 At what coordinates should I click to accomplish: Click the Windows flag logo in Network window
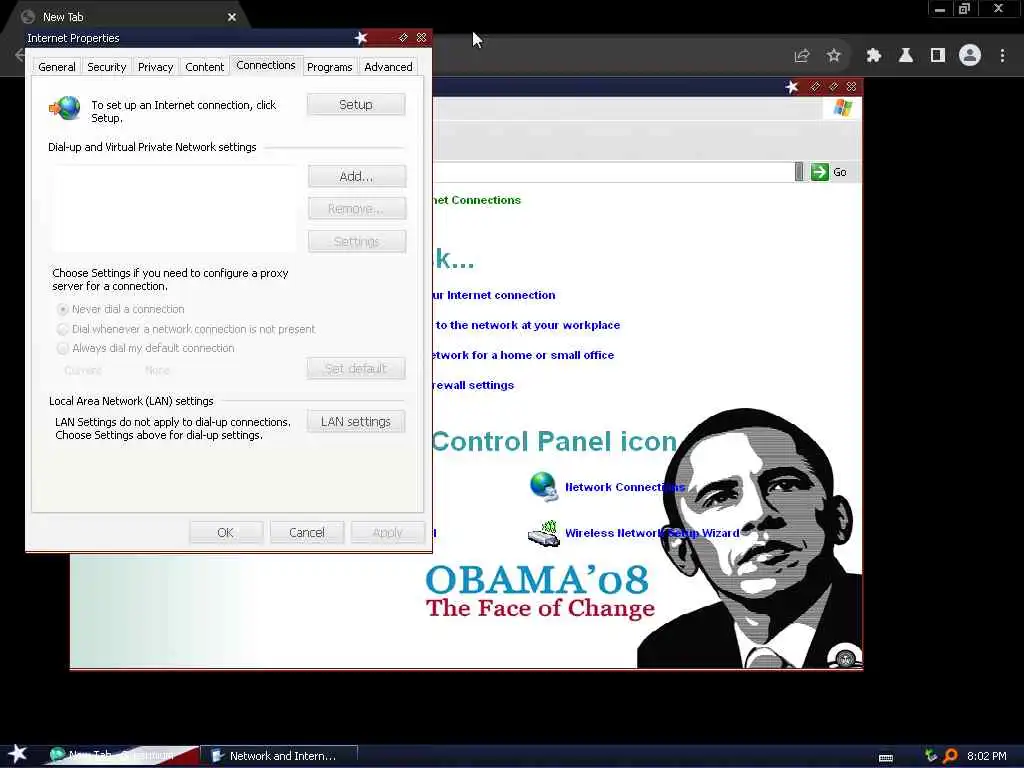tap(842, 108)
